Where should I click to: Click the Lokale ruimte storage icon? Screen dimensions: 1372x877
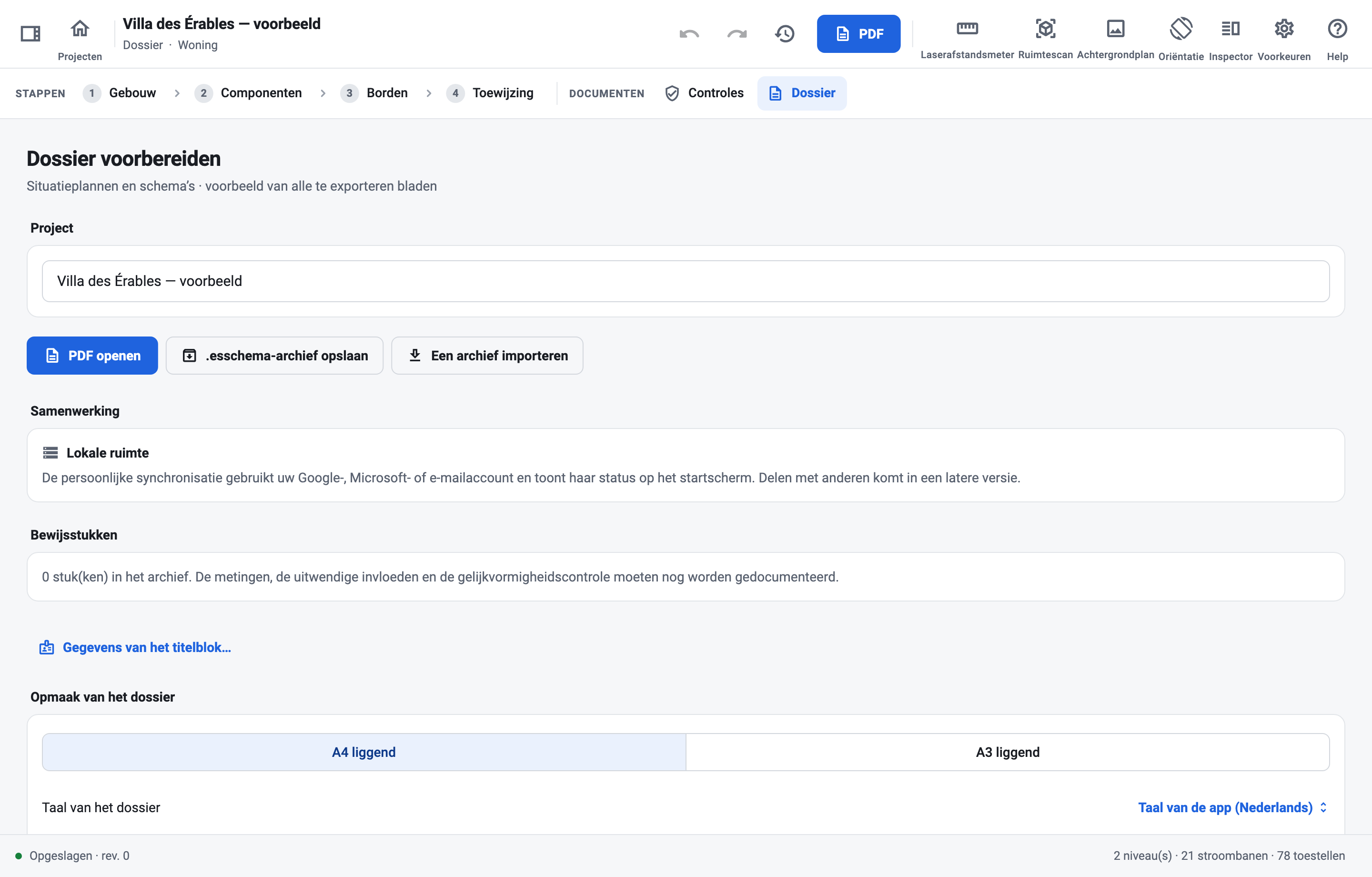coord(50,453)
